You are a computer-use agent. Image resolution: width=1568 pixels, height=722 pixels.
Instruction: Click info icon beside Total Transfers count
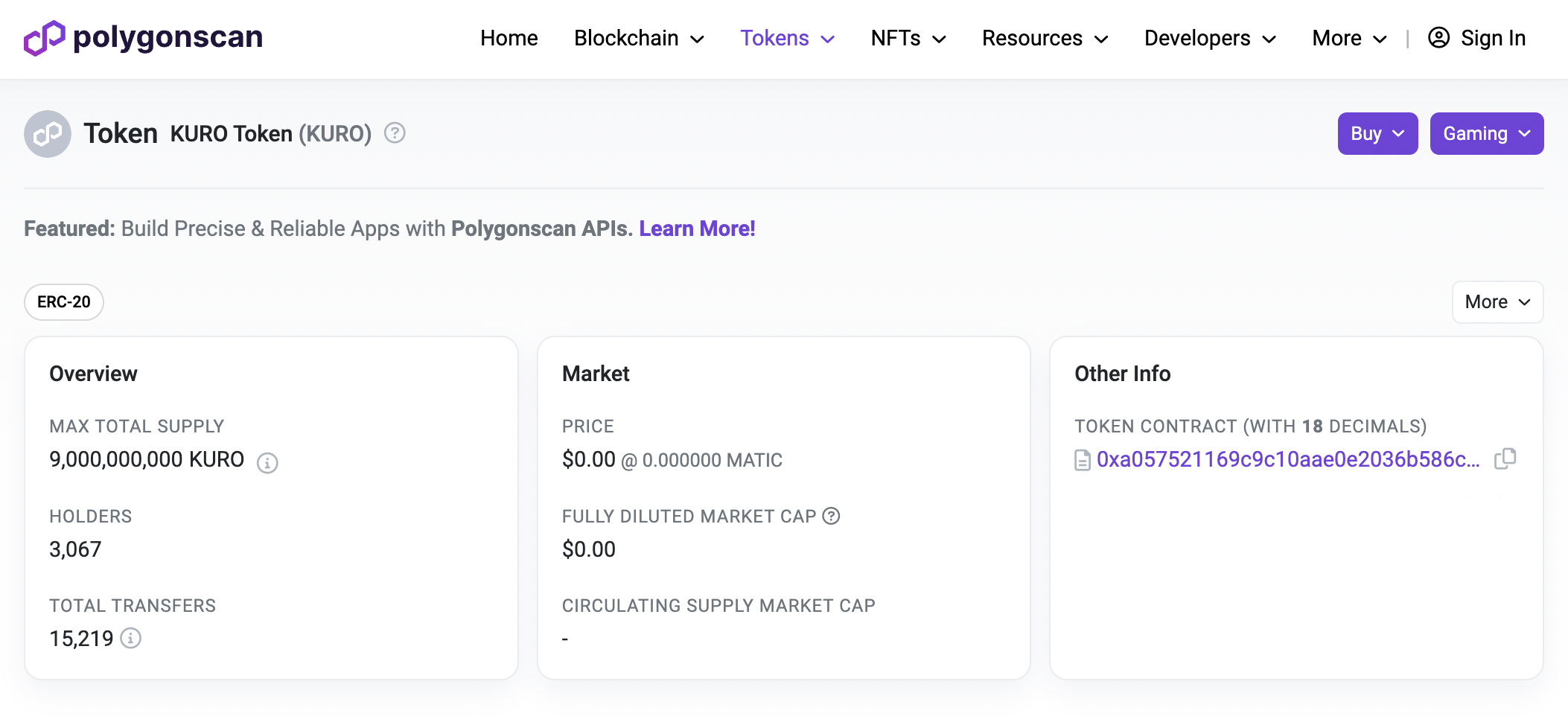coord(131,639)
